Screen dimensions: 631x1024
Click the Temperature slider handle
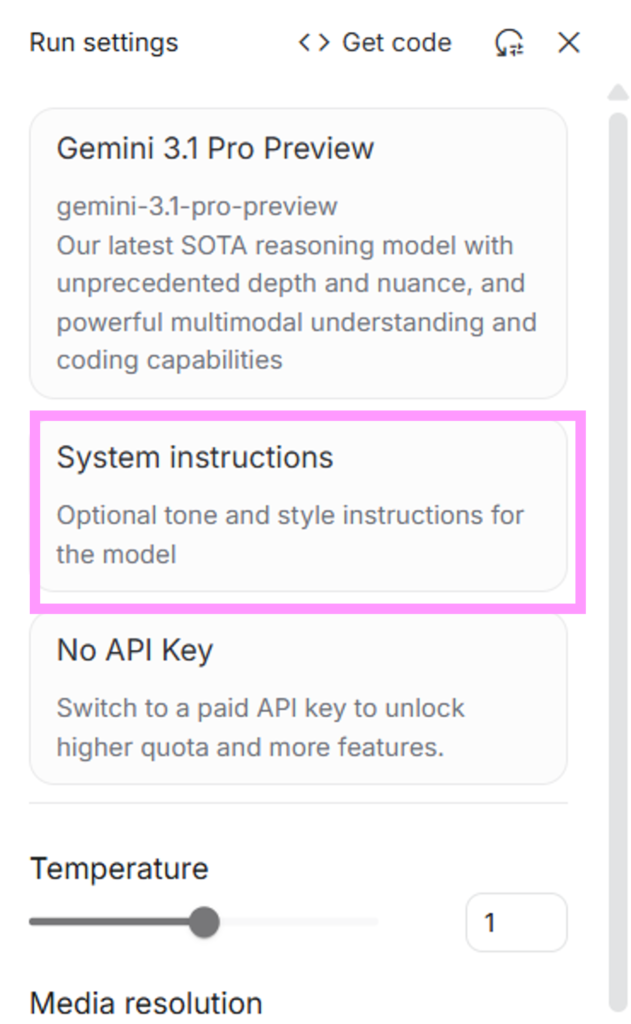click(x=204, y=922)
